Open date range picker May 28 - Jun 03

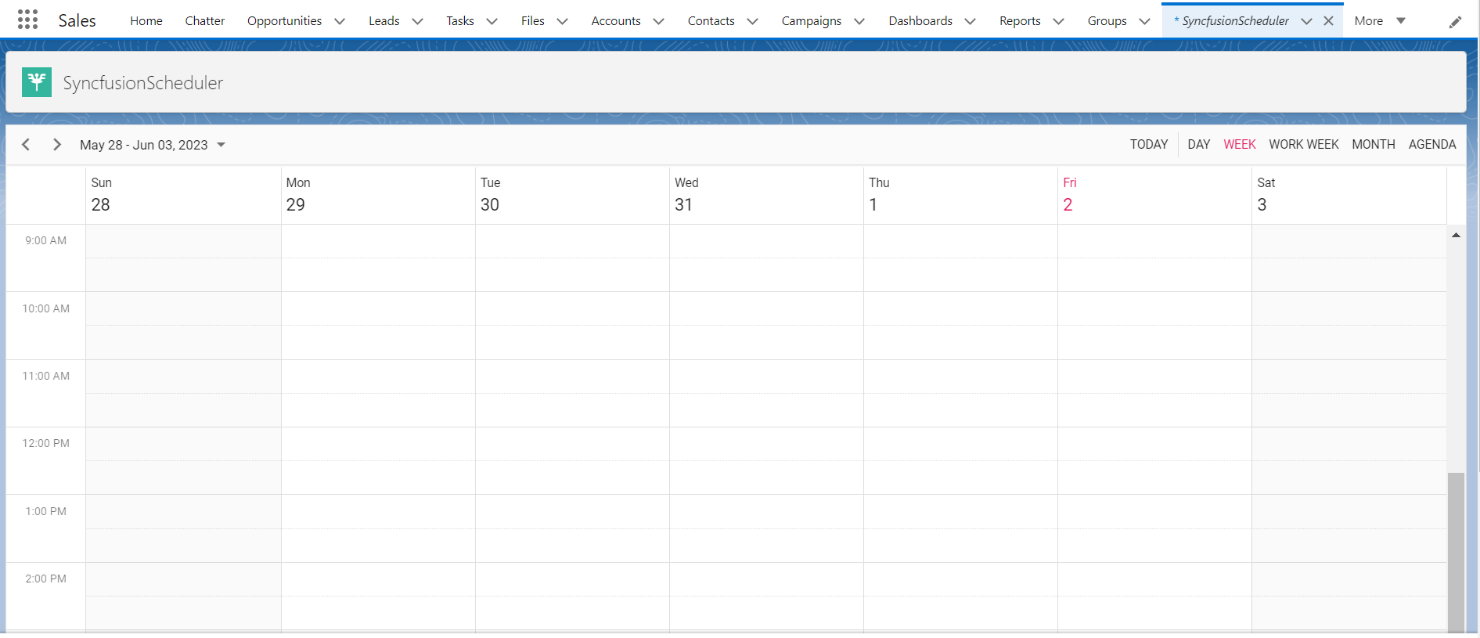153,145
